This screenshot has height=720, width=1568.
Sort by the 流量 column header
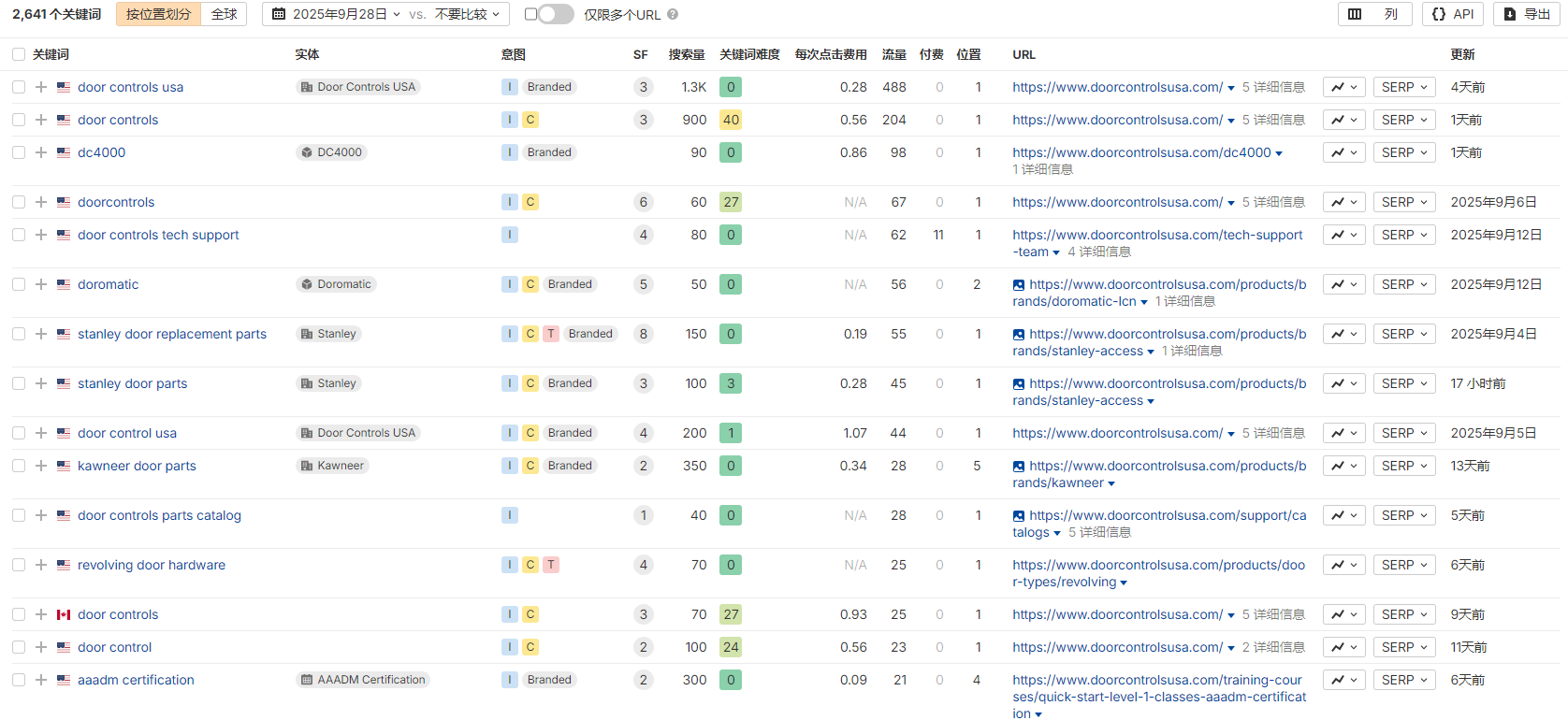[894, 54]
